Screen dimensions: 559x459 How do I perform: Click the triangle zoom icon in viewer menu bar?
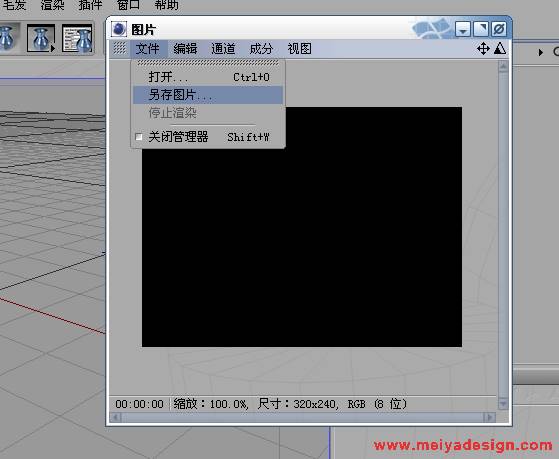pos(500,48)
